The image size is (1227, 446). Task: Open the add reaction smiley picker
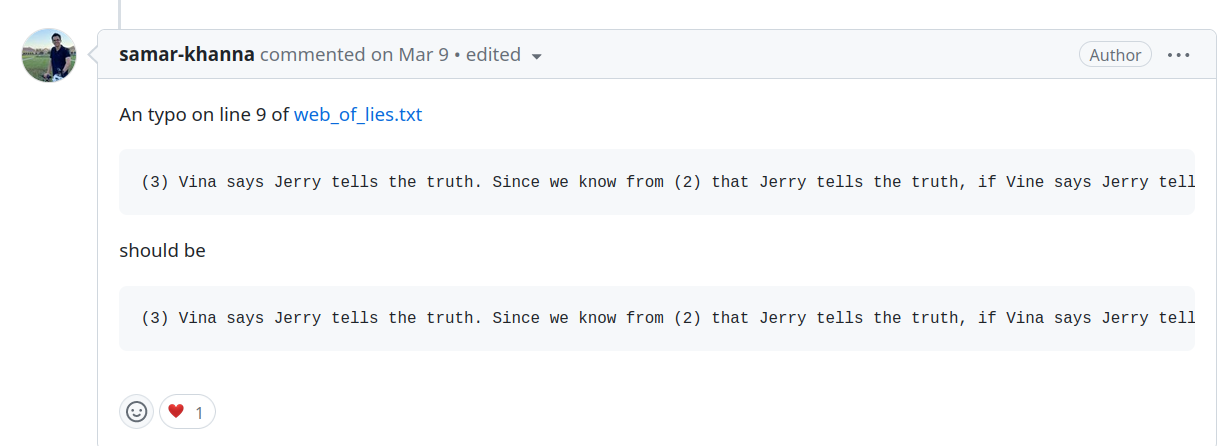pos(136,411)
